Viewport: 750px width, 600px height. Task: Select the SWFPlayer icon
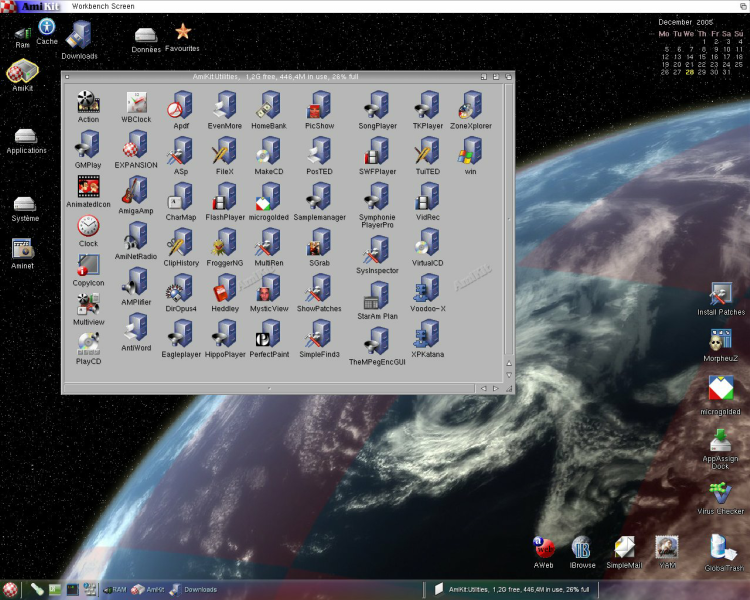tap(377, 150)
